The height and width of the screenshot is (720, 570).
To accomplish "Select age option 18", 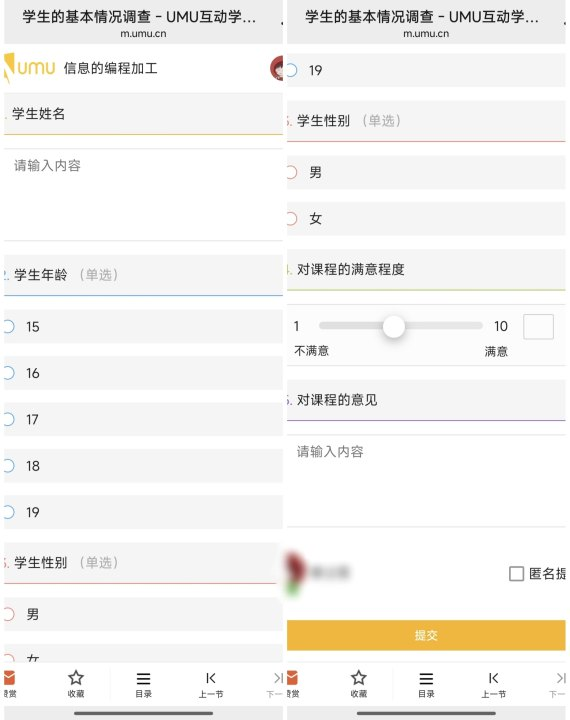I will [143, 466].
